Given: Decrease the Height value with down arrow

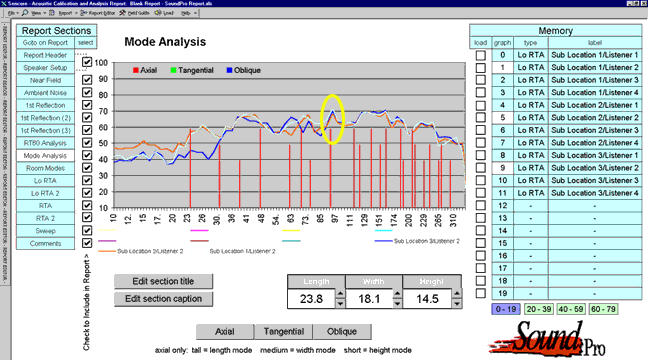Looking at the screenshot, I should 456,303.
